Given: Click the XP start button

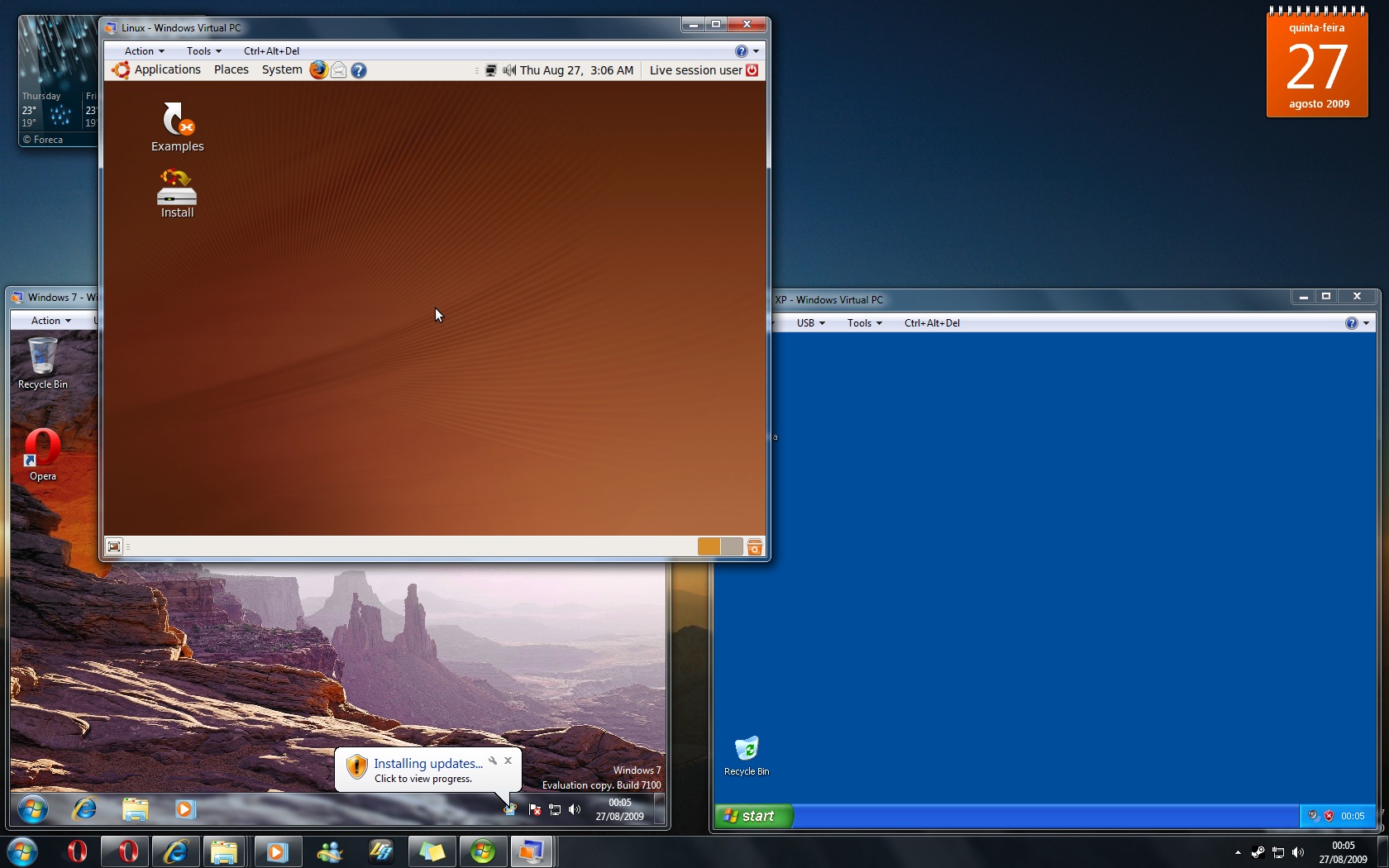Looking at the screenshot, I should (x=753, y=816).
